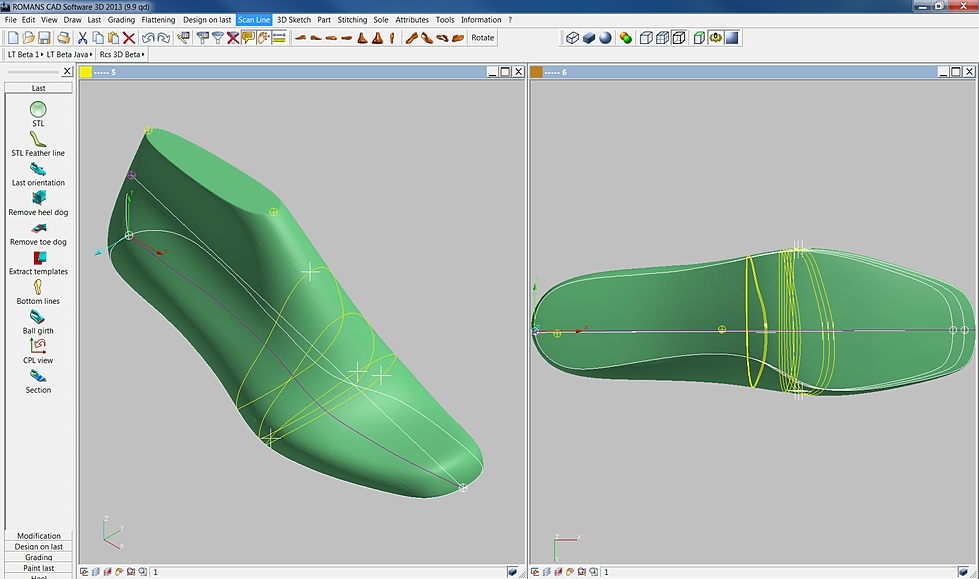Viewport: 979px width, 579px height.
Task: Click the layer number field below view 5
Action: 328,572
